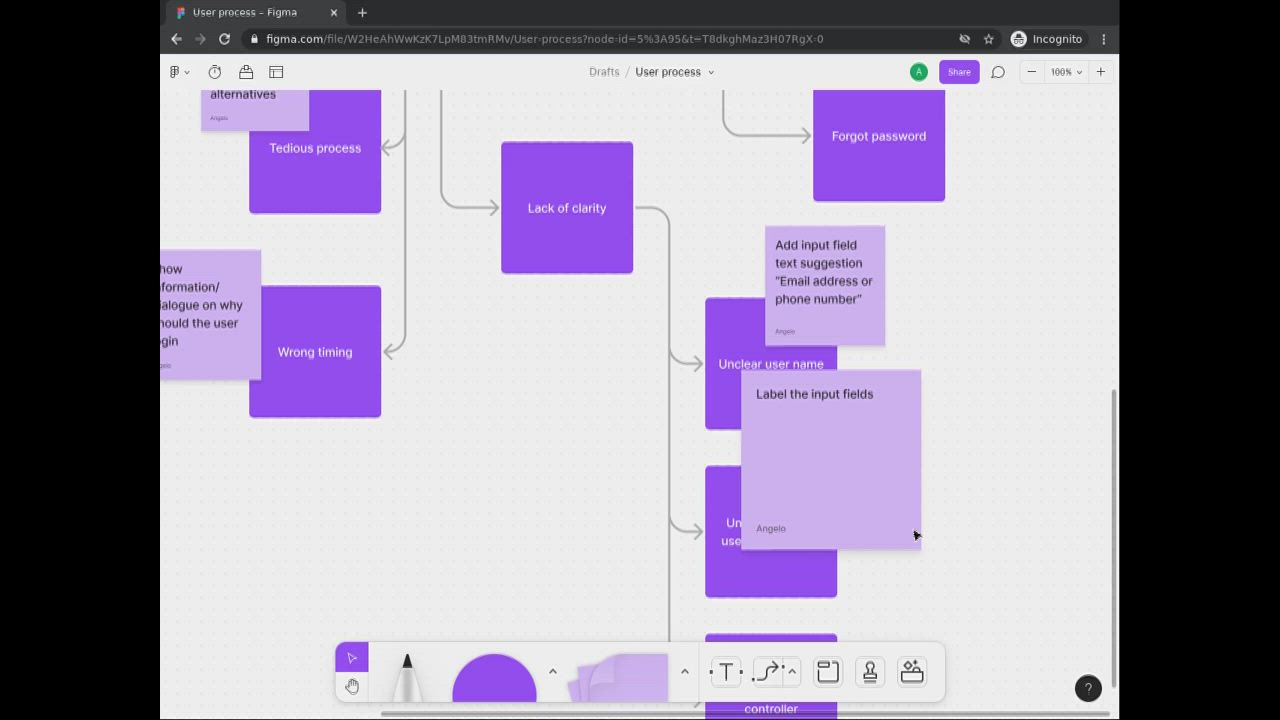Activate the Hand tool
Viewport: 1280px width, 720px height.
tap(352, 686)
